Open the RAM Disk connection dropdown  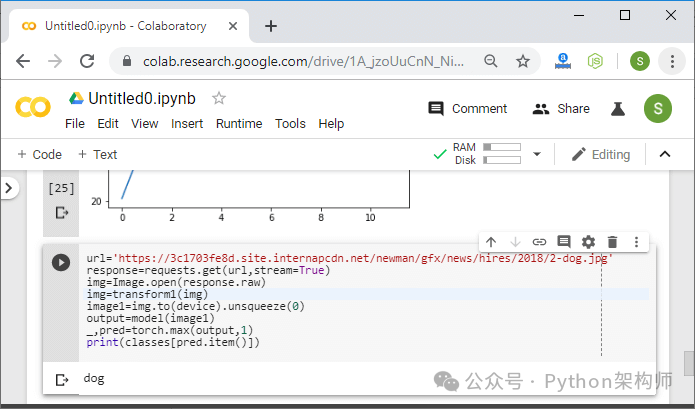click(537, 154)
